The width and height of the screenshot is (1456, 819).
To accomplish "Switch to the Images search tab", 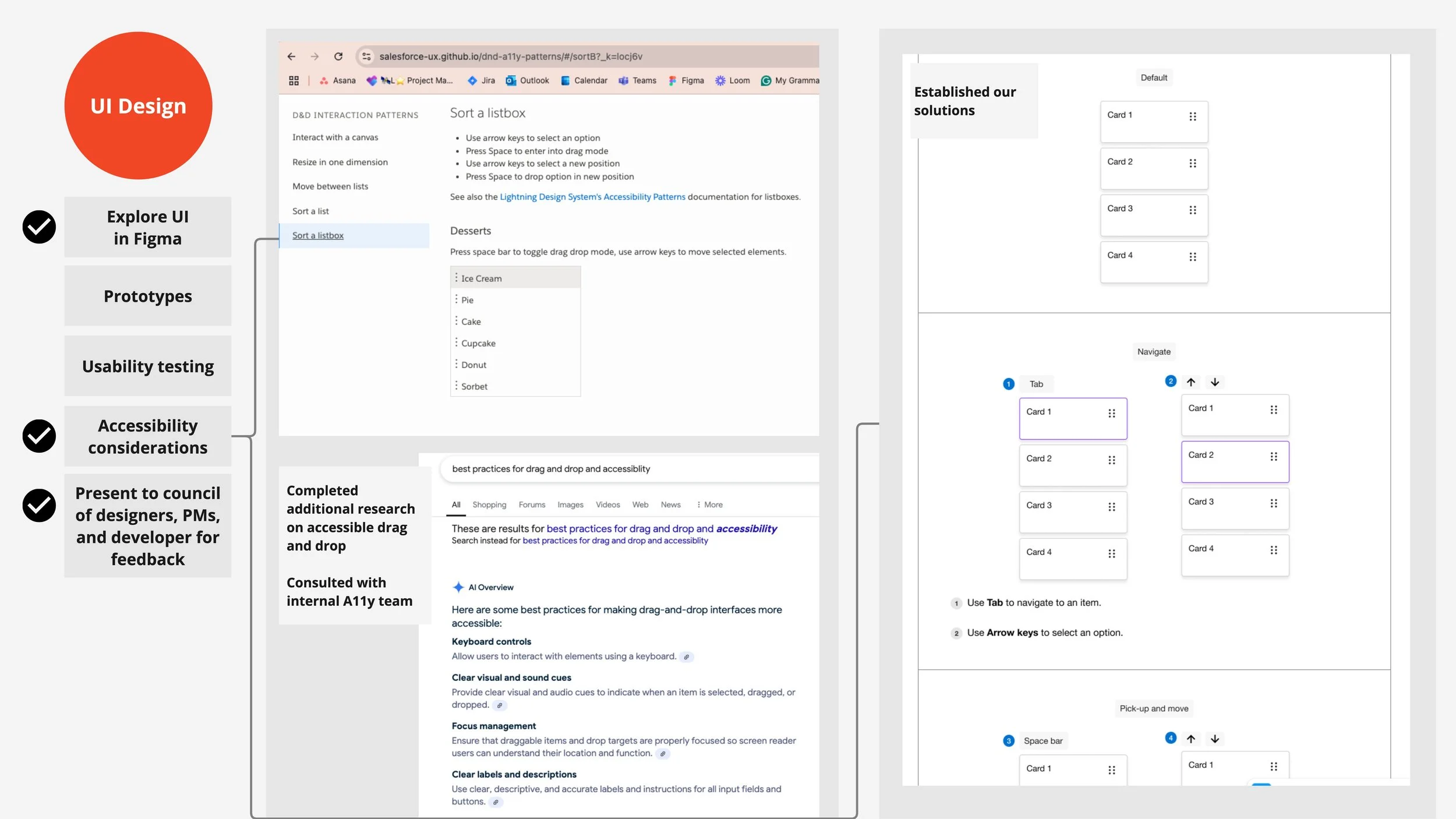I will 570,504.
